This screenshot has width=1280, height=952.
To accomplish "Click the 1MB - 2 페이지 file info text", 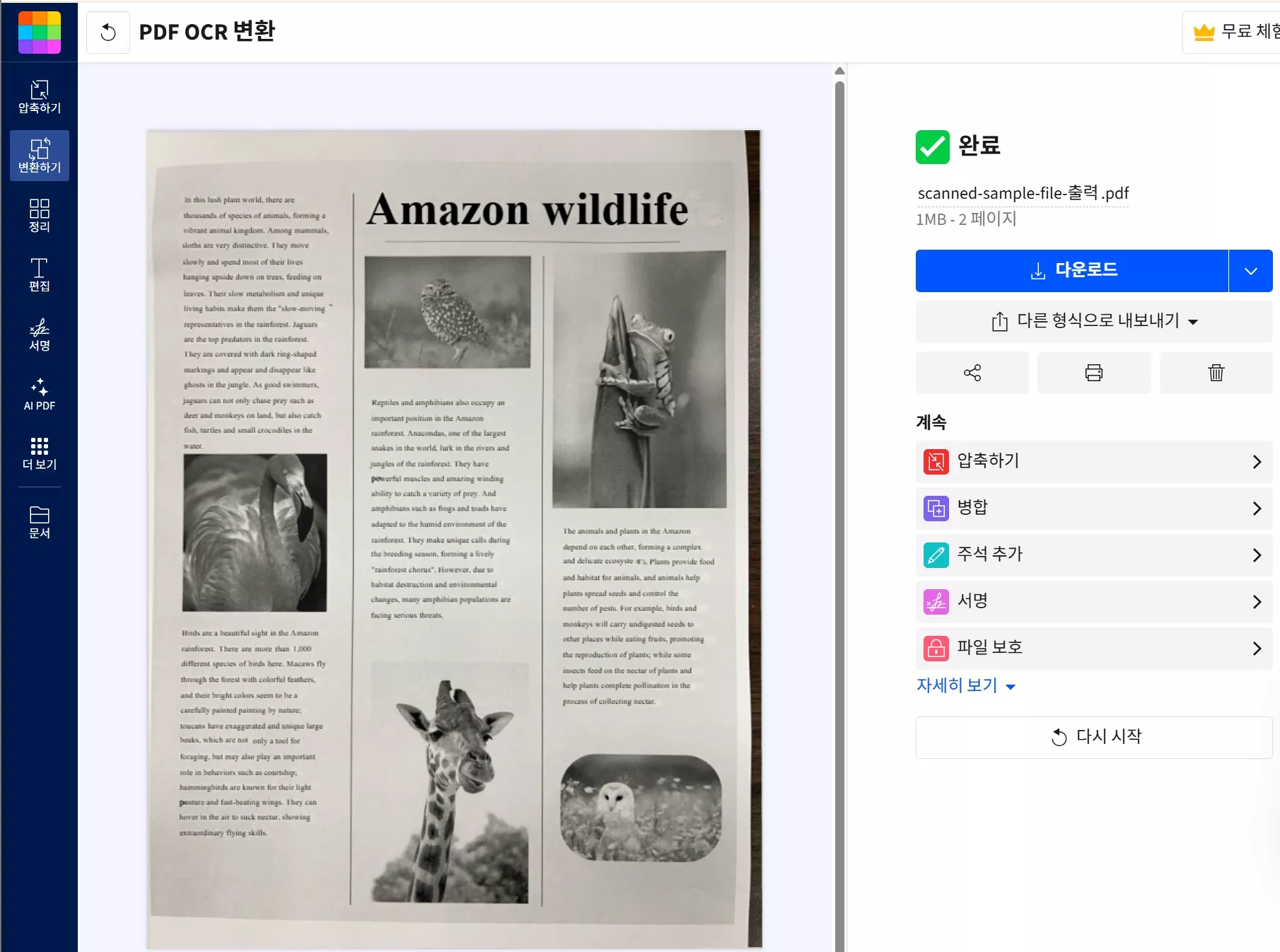I will [x=966, y=219].
